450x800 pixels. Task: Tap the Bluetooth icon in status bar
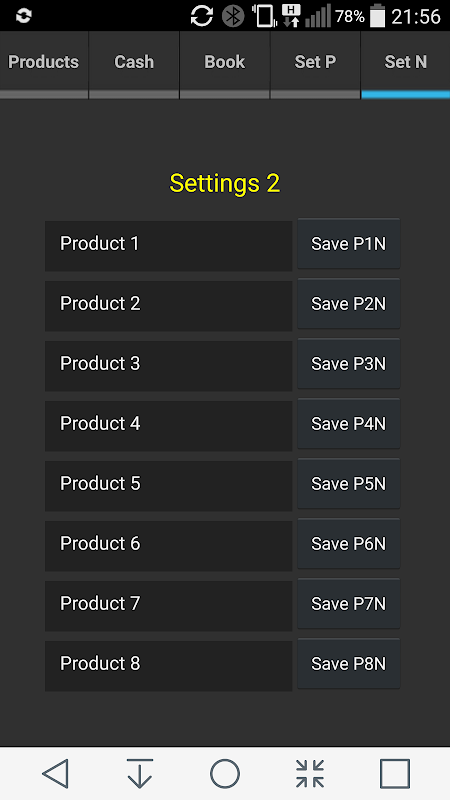pyautogui.click(x=233, y=16)
